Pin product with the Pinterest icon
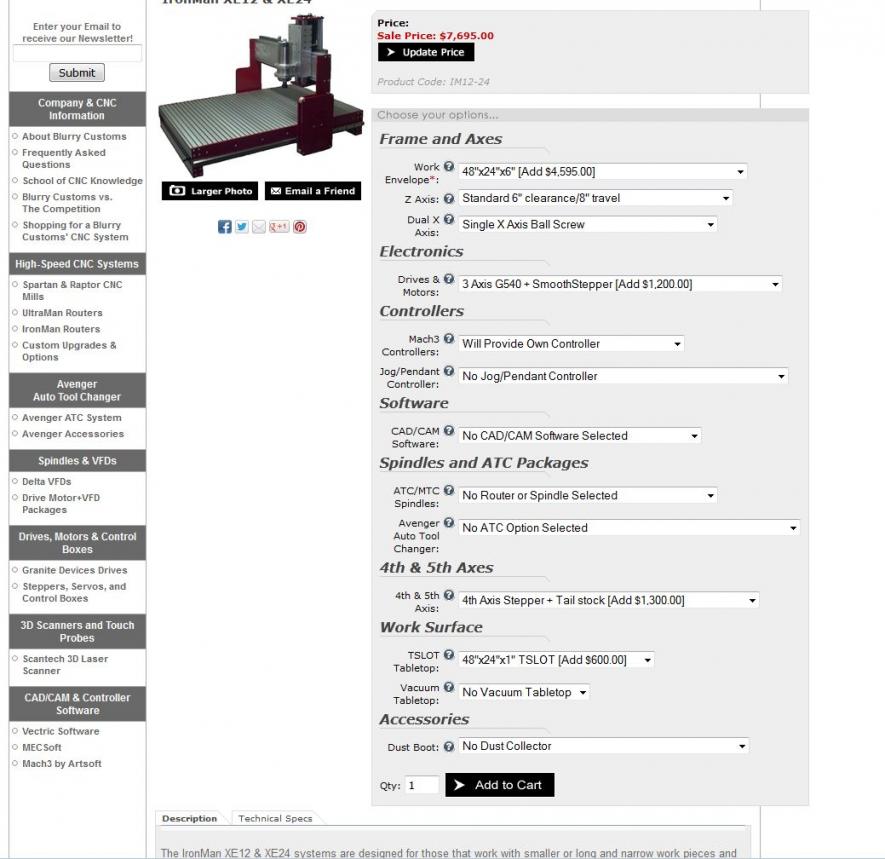 (300, 227)
